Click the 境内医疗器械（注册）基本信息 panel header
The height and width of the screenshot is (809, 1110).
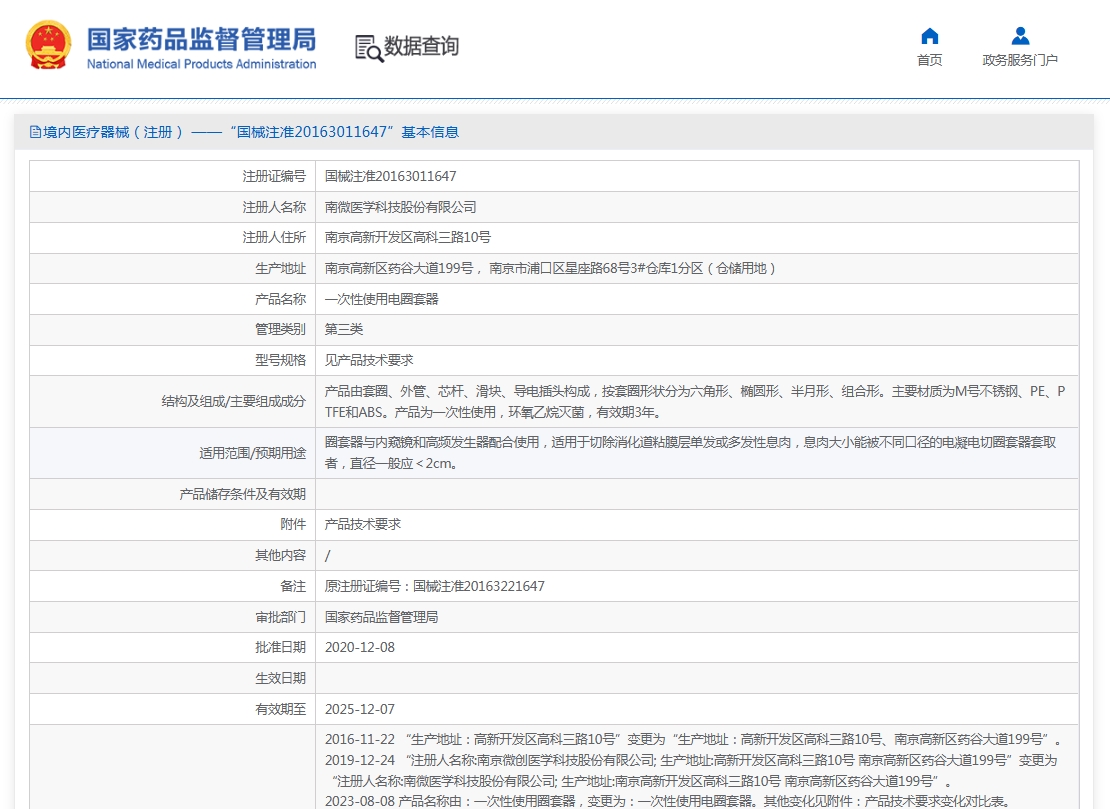coord(554,132)
